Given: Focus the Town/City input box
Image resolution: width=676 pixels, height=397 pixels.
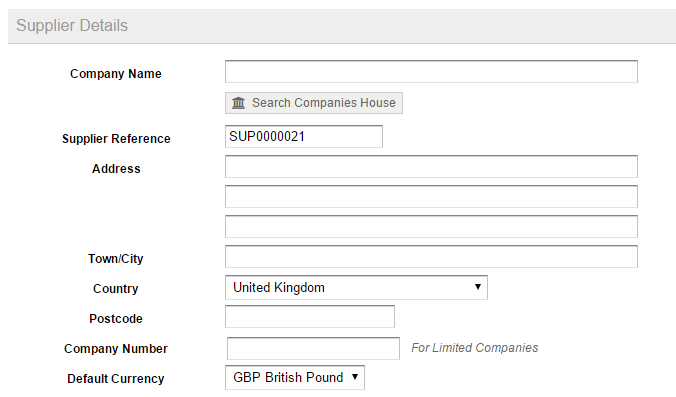Looking at the screenshot, I should point(431,256).
